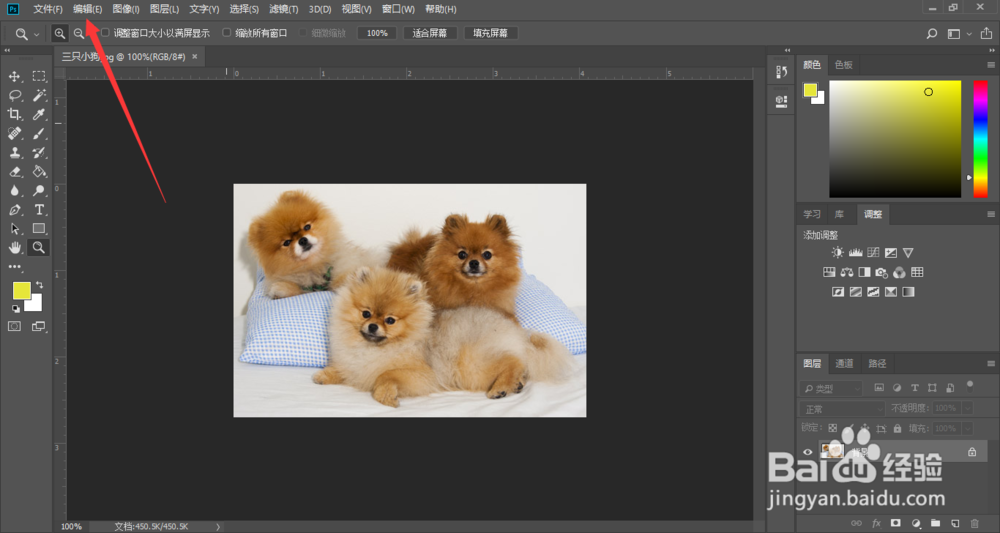
Task: Toggle filter for type layers (T)
Action: click(x=915, y=388)
